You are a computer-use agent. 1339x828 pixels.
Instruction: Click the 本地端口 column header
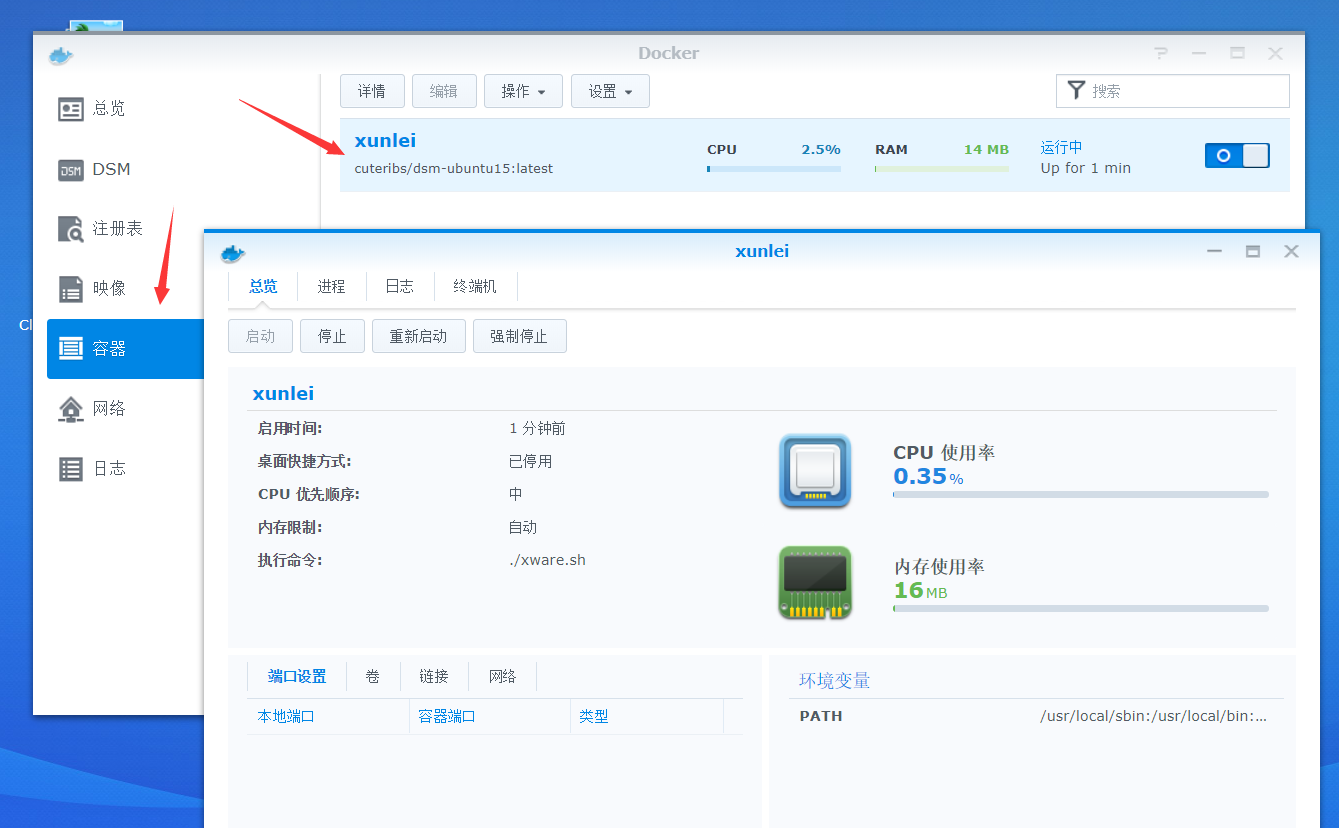(x=328, y=717)
